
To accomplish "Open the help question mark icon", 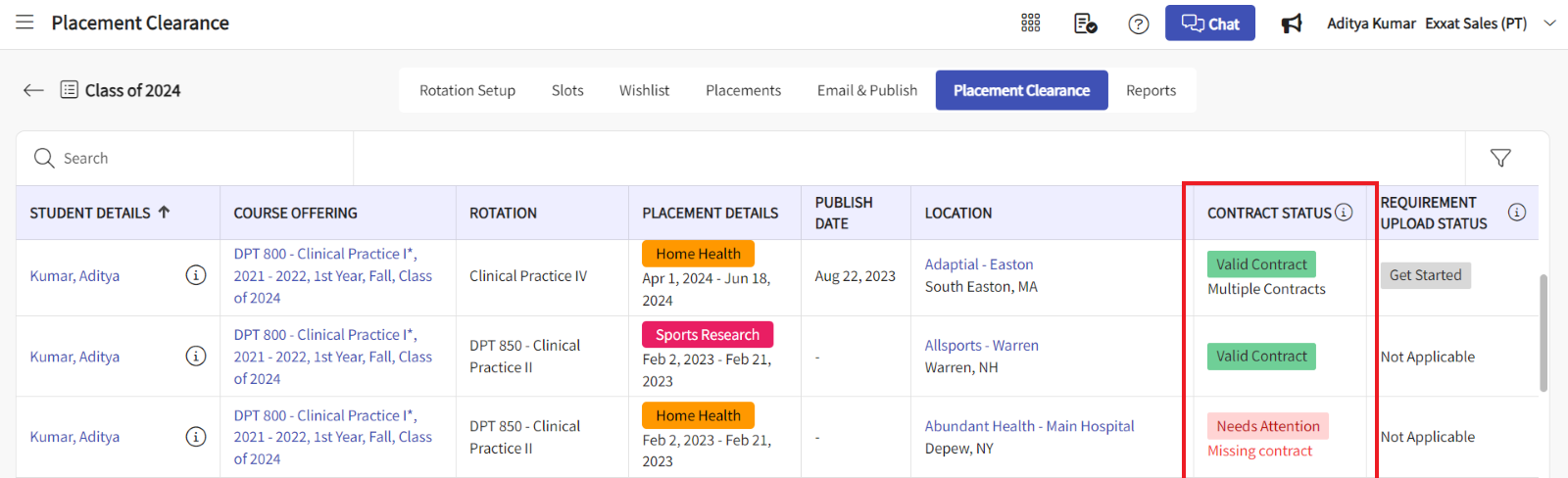I will coord(1138,24).
